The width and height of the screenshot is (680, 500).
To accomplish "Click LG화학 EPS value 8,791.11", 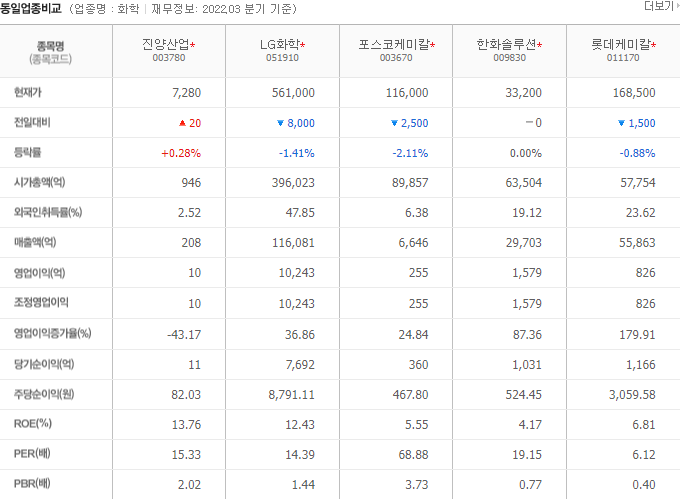I will pyautogui.click(x=291, y=395).
